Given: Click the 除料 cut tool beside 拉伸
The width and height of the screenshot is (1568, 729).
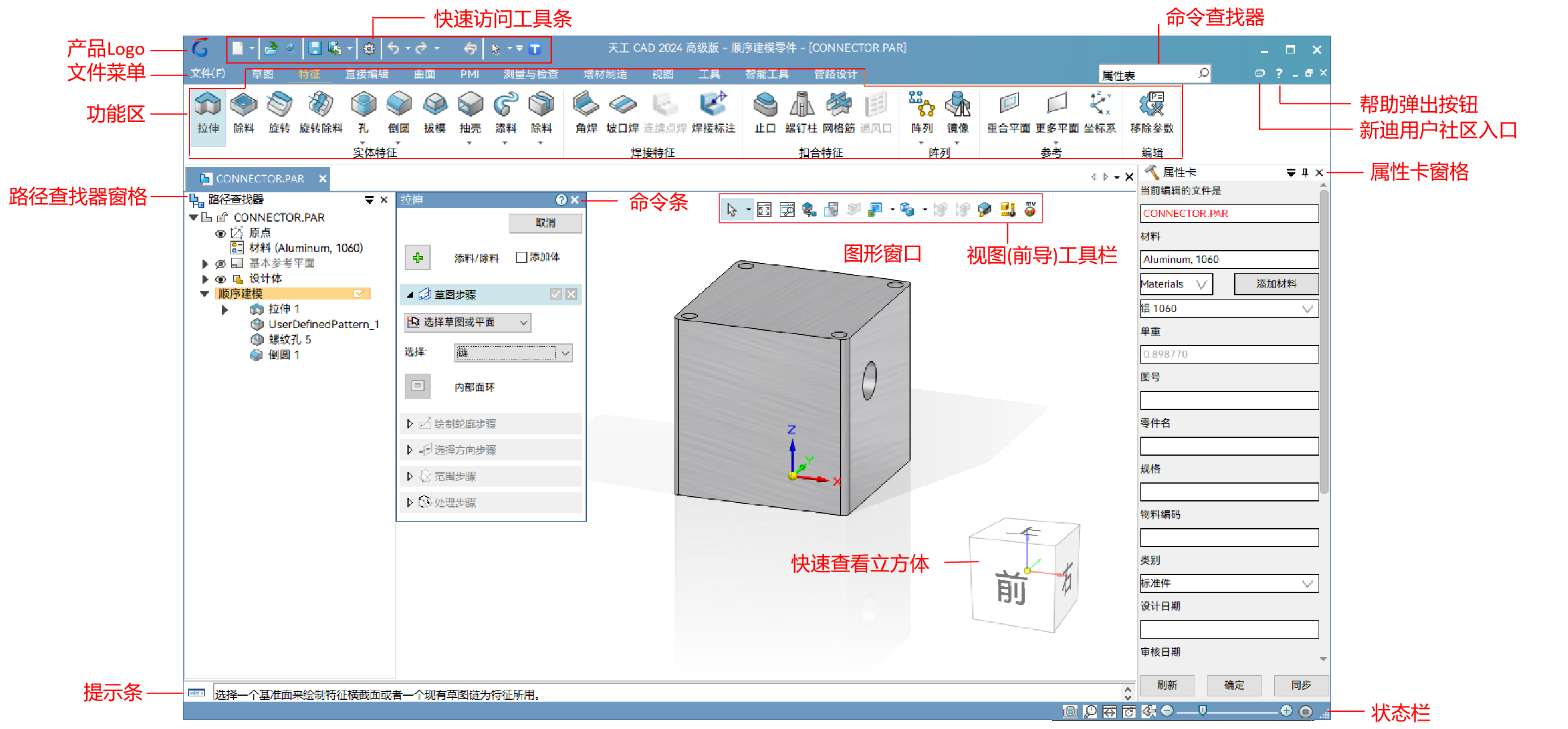Looking at the screenshot, I should tap(244, 114).
